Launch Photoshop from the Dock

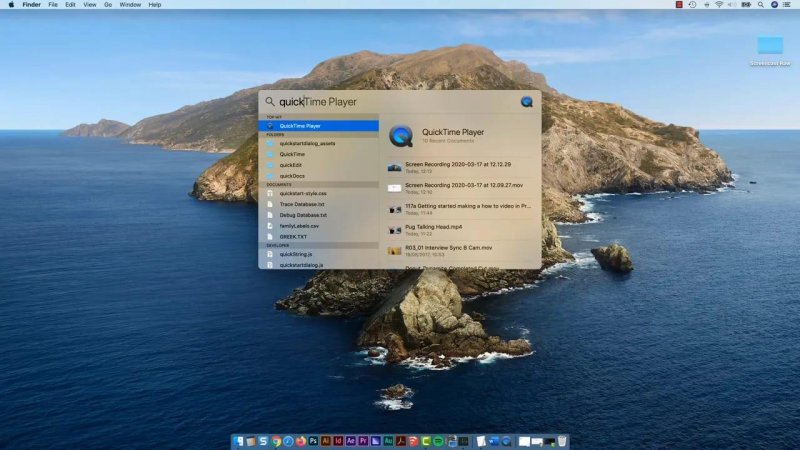click(x=313, y=441)
